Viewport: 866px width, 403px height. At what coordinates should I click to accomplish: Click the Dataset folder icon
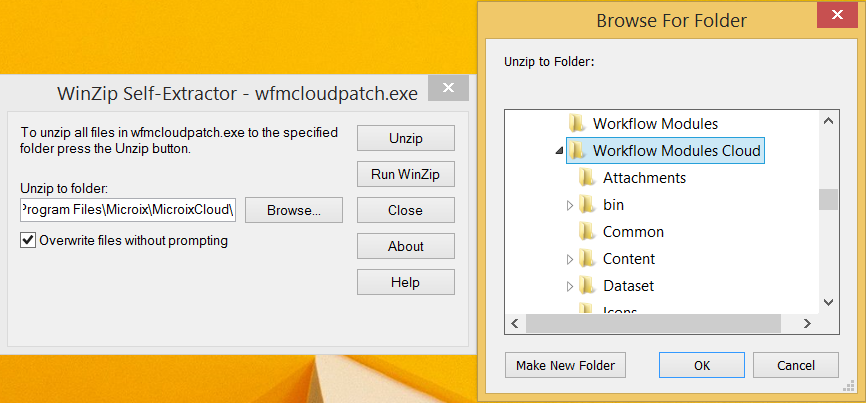(587, 286)
